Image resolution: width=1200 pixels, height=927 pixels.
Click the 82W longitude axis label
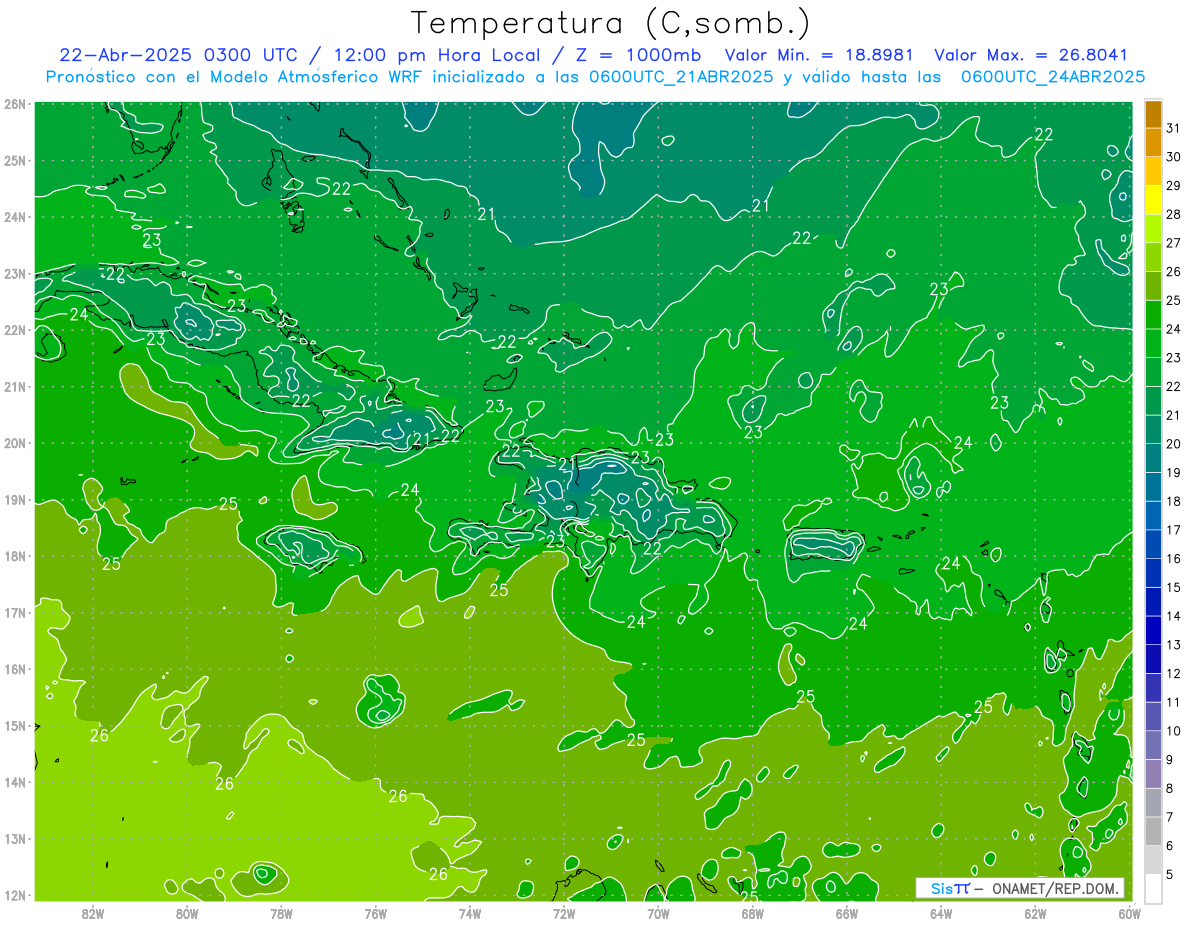click(93, 913)
